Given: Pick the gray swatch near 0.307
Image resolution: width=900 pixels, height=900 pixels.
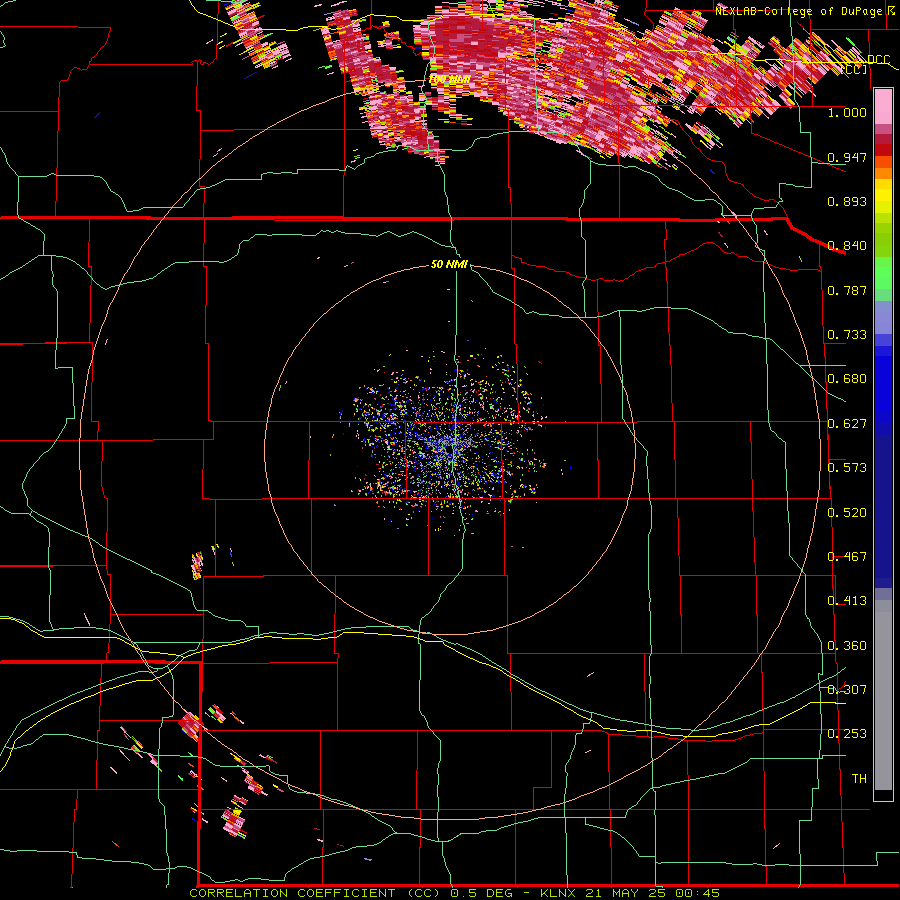Looking at the screenshot, I should click(x=883, y=695).
